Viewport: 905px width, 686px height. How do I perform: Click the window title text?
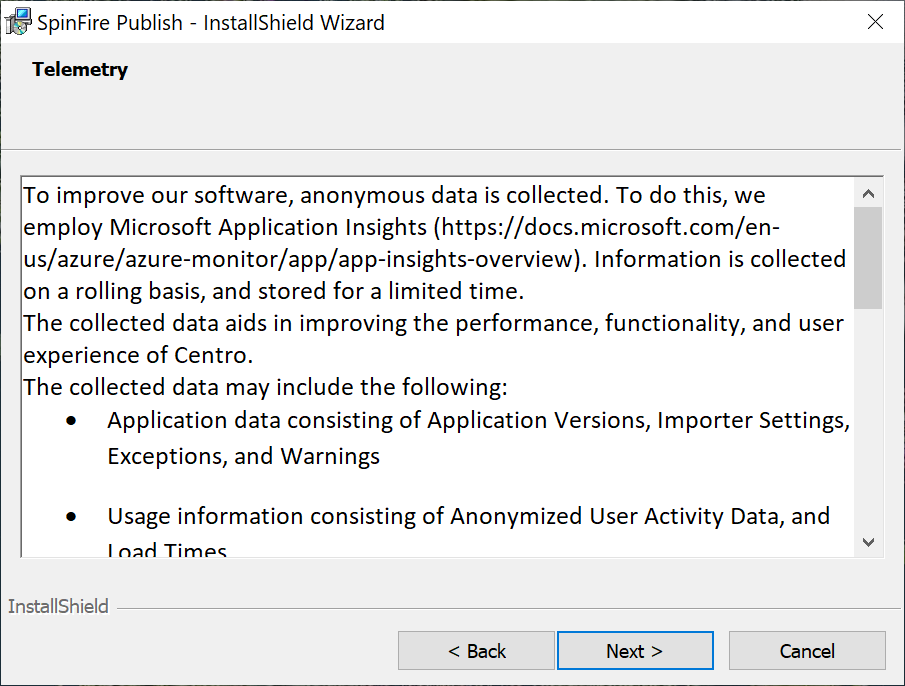(x=211, y=22)
